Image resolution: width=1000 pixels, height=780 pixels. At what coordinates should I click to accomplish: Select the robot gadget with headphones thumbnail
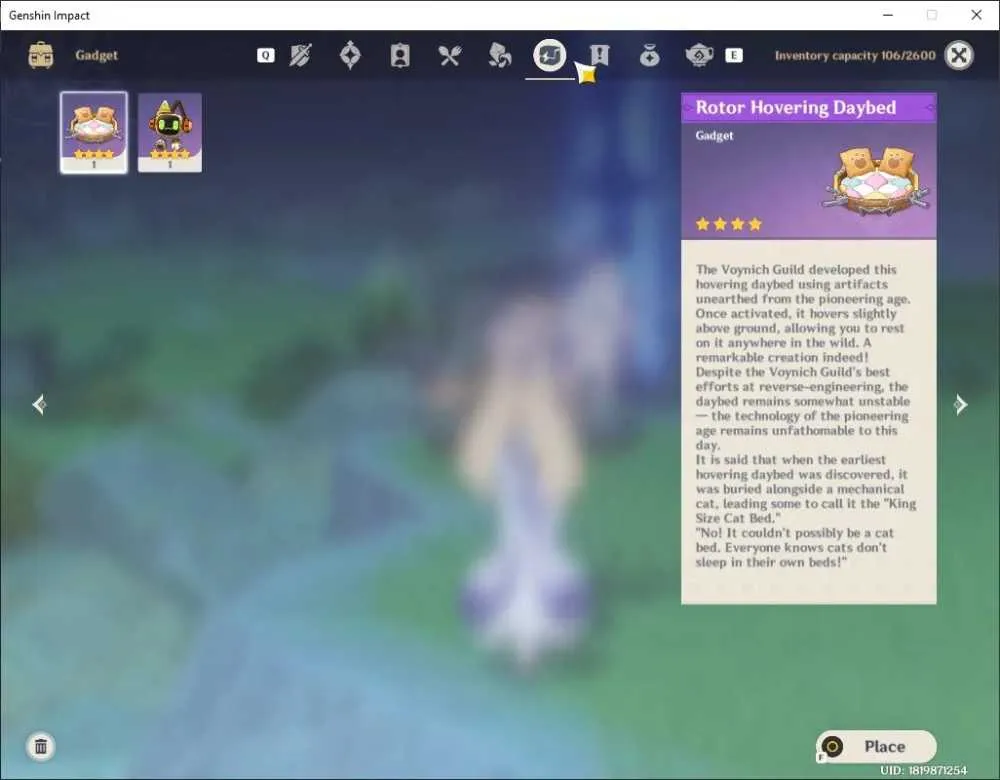click(170, 133)
